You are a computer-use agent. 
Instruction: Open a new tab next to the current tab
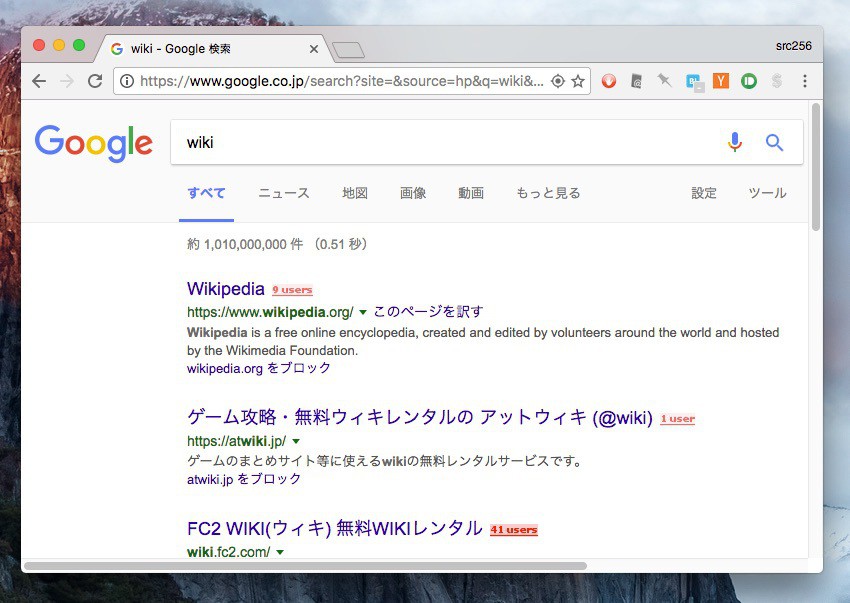tap(348, 50)
